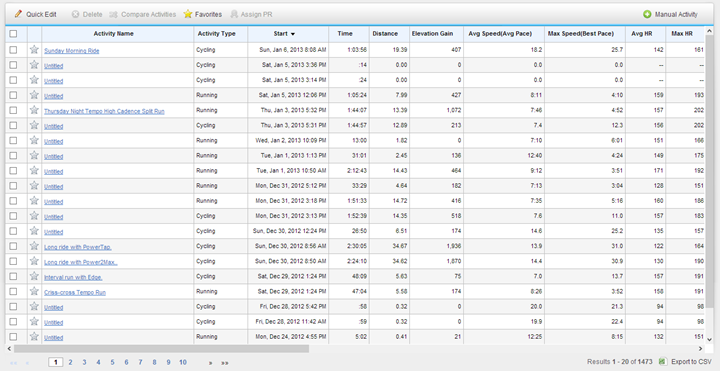Screen dimensions: 720x371
Task: Sort by Elevation Gain column header
Action: (x=432, y=34)
